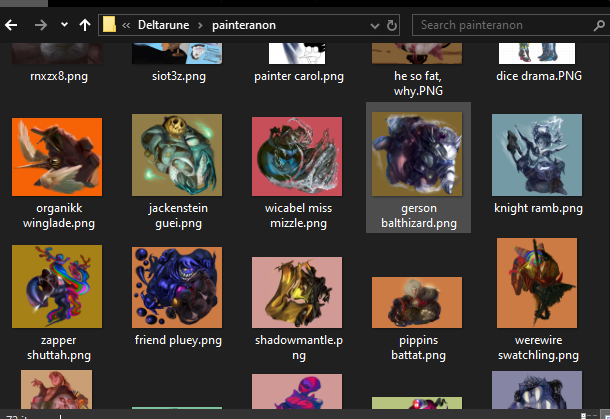
Task: Click the forward navigation arrow
Action: coord(40,25)
